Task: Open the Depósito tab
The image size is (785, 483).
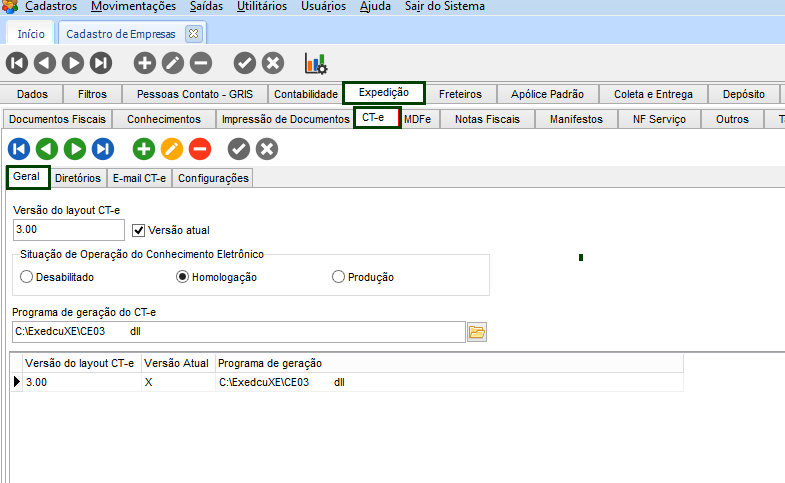Action: coord(743,94)
